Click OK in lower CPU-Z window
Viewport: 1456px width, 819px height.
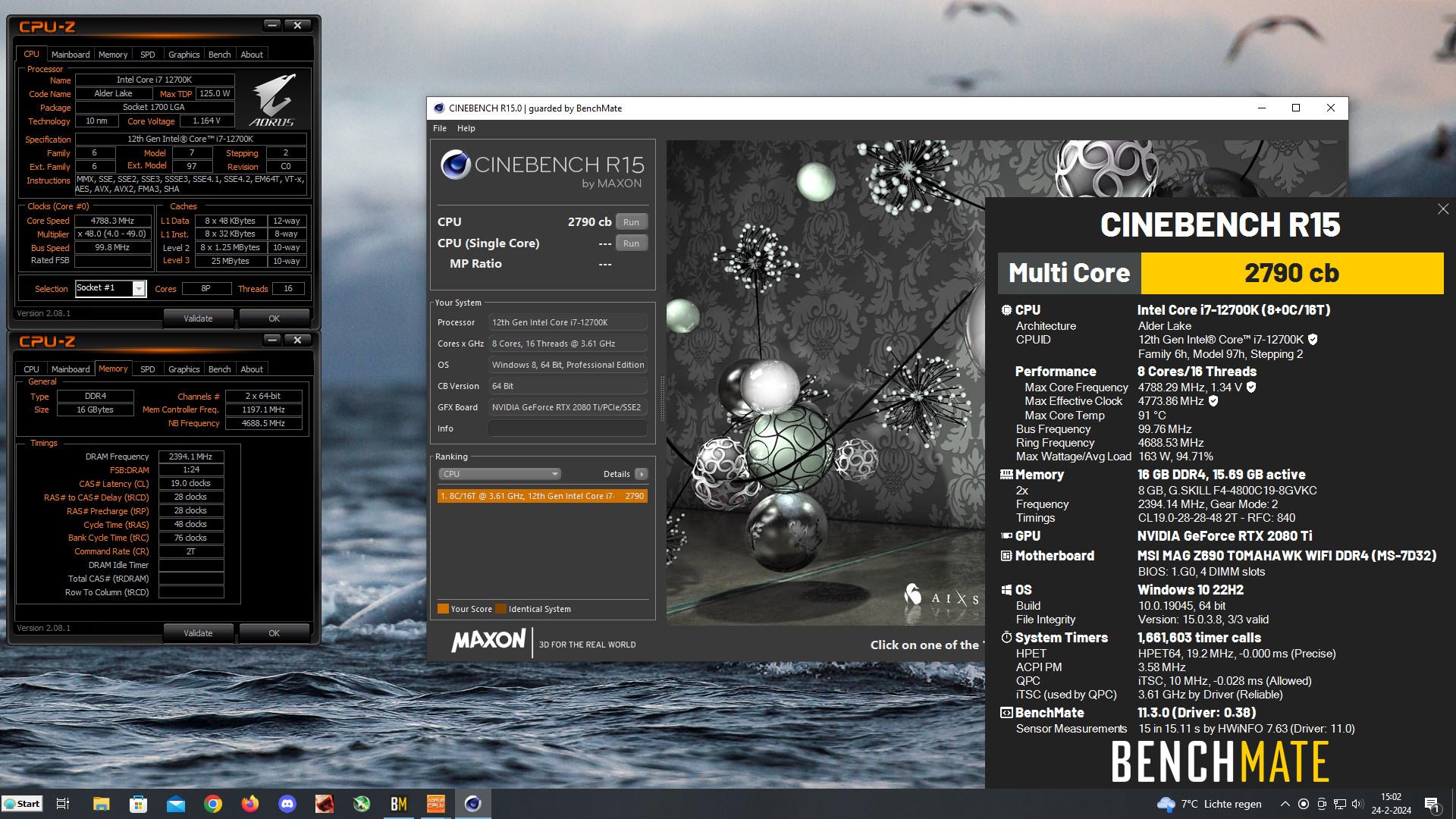point(274,633)
